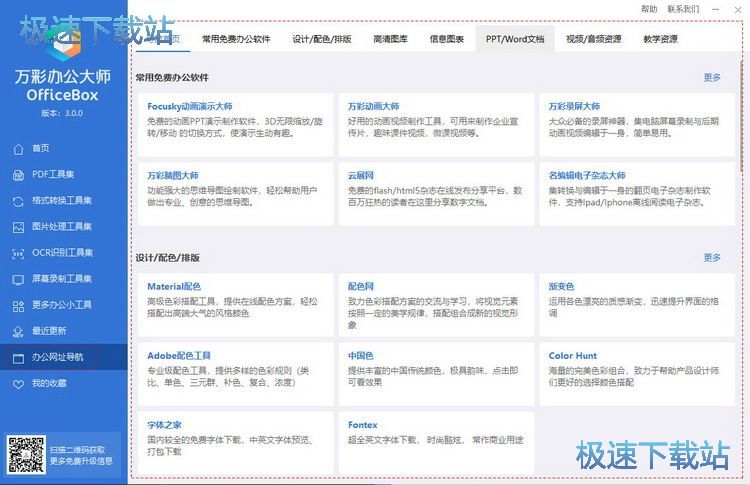Click the QR code image in sidebar

[x=26, y=455]
